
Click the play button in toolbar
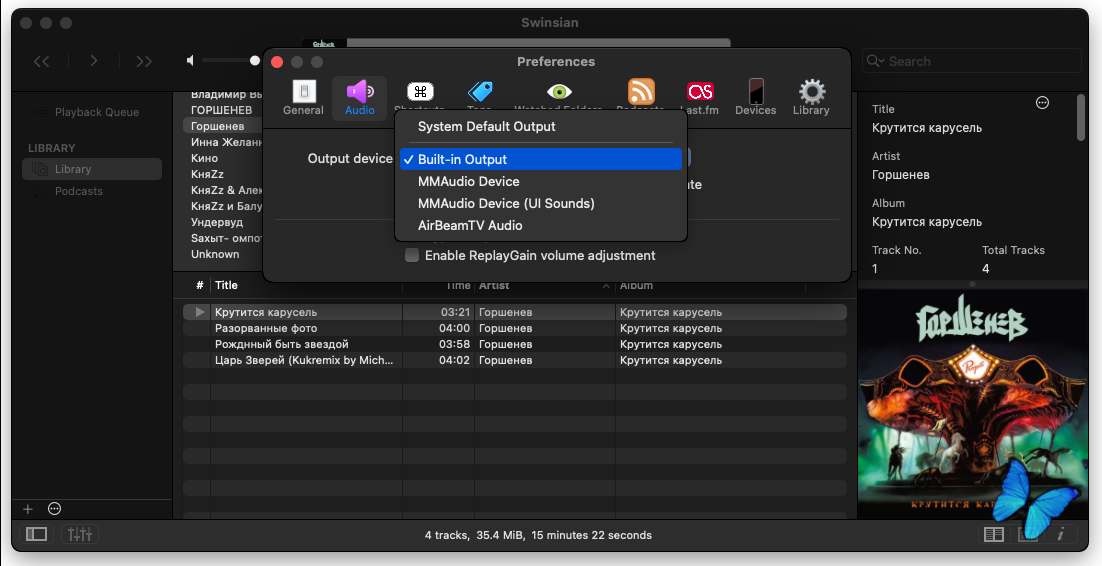click(x=93, y=61)
